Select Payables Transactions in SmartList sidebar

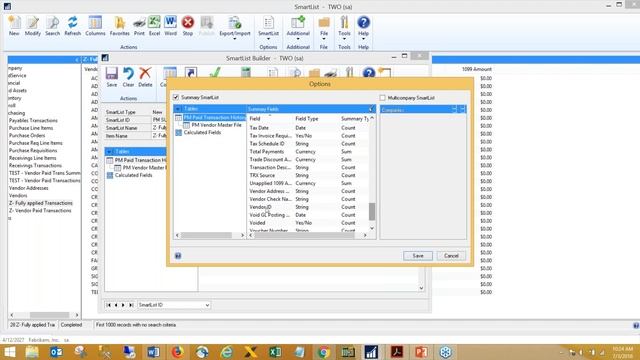pos(33,120)
